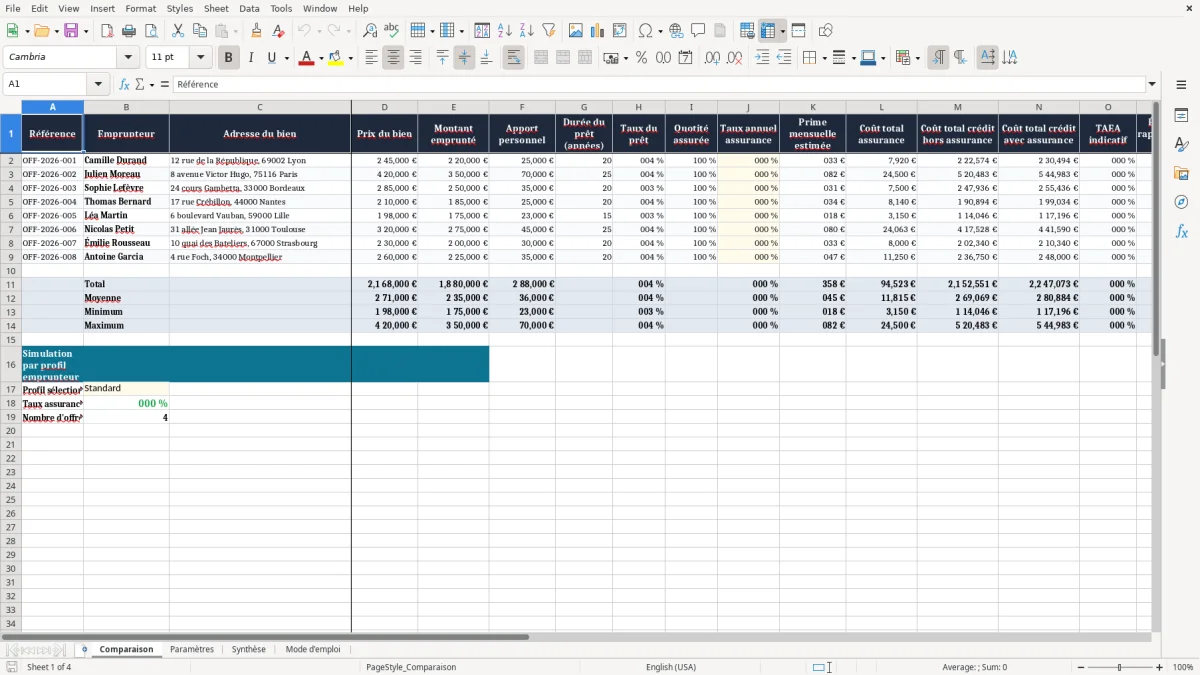
Task: Toggle Center Vertically alignment
Action: pos(464,58)
